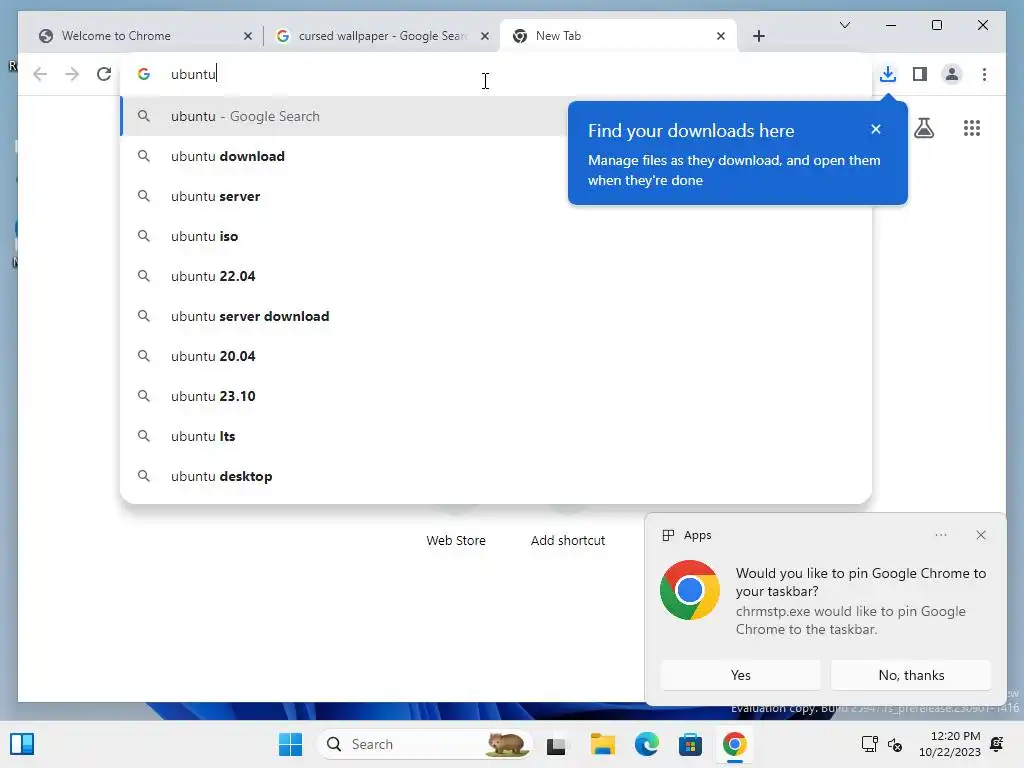Open the Windows Start menu
The height and width of the screenshot is (768, 1024).
point(290,744)
